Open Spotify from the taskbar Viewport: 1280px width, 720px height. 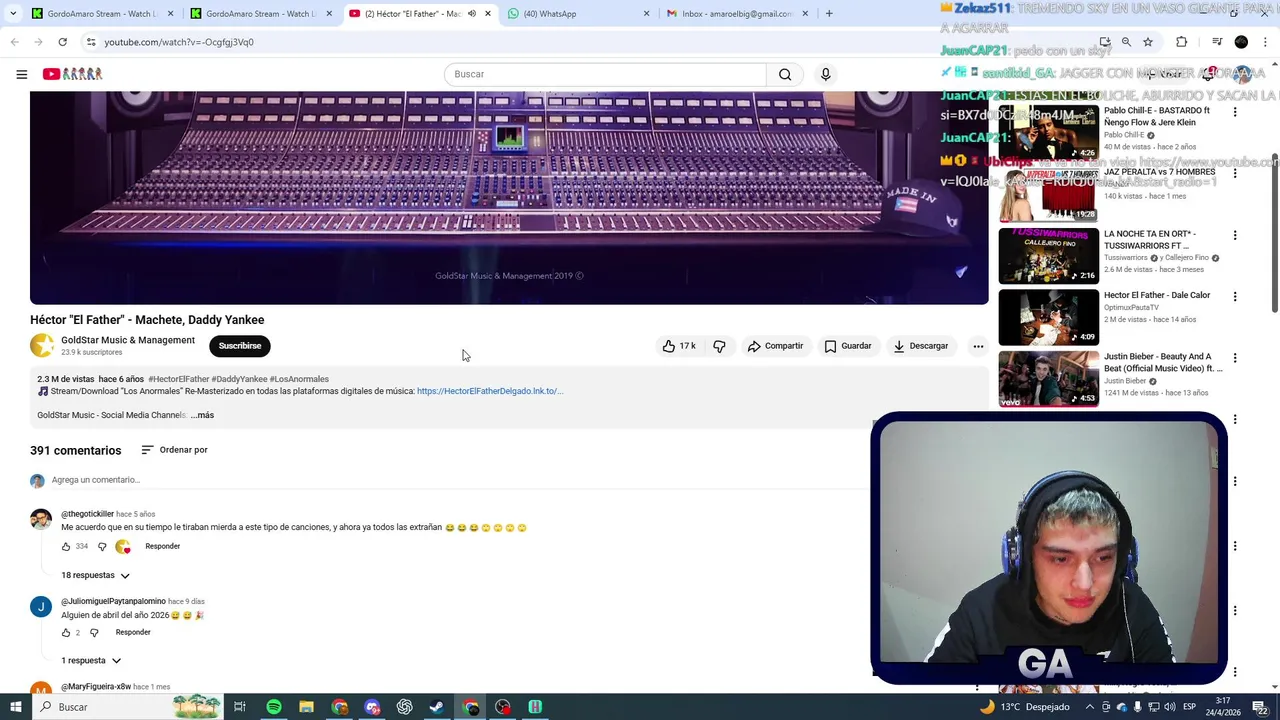tap(273, 707)
